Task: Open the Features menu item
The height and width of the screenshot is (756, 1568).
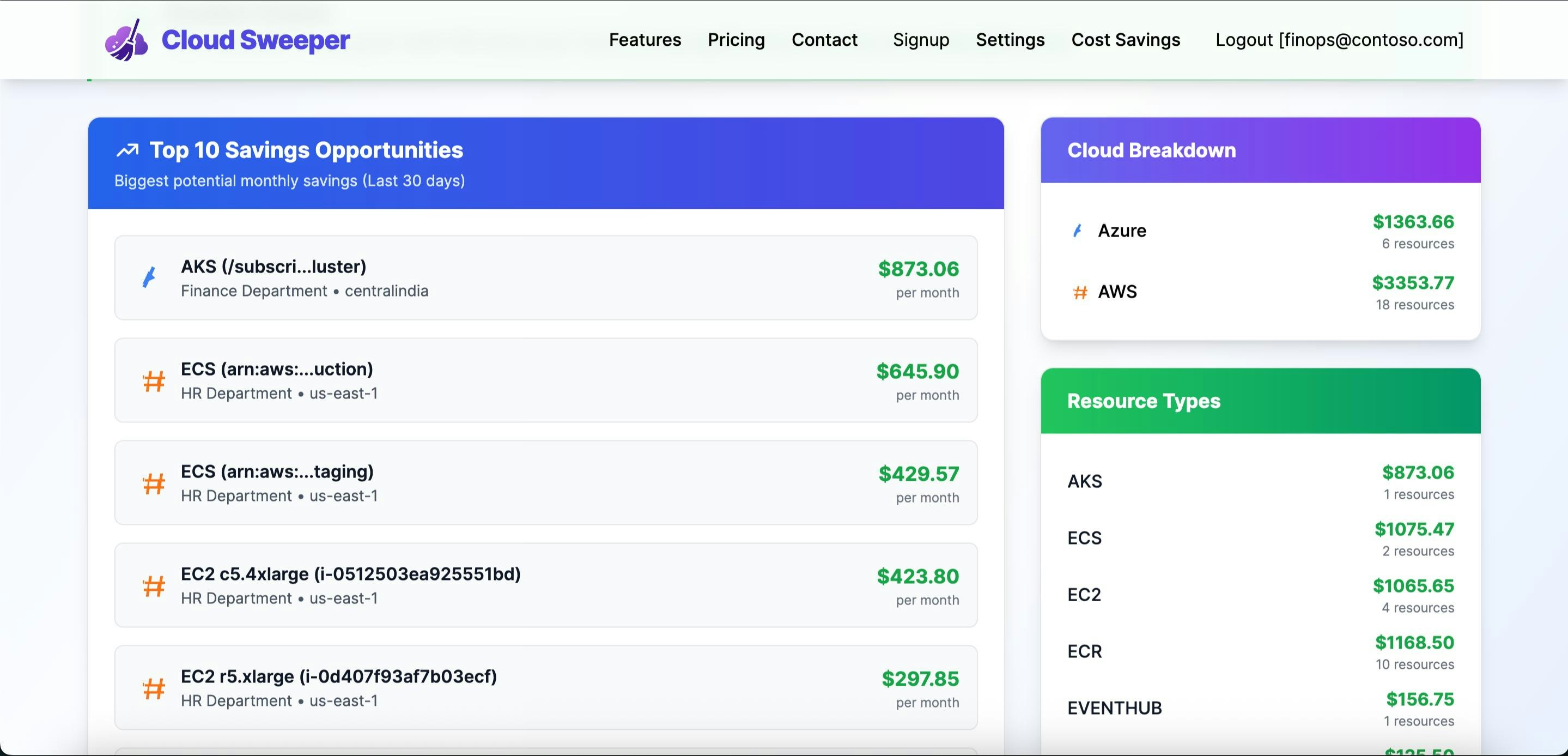Action: coord(645,40)
